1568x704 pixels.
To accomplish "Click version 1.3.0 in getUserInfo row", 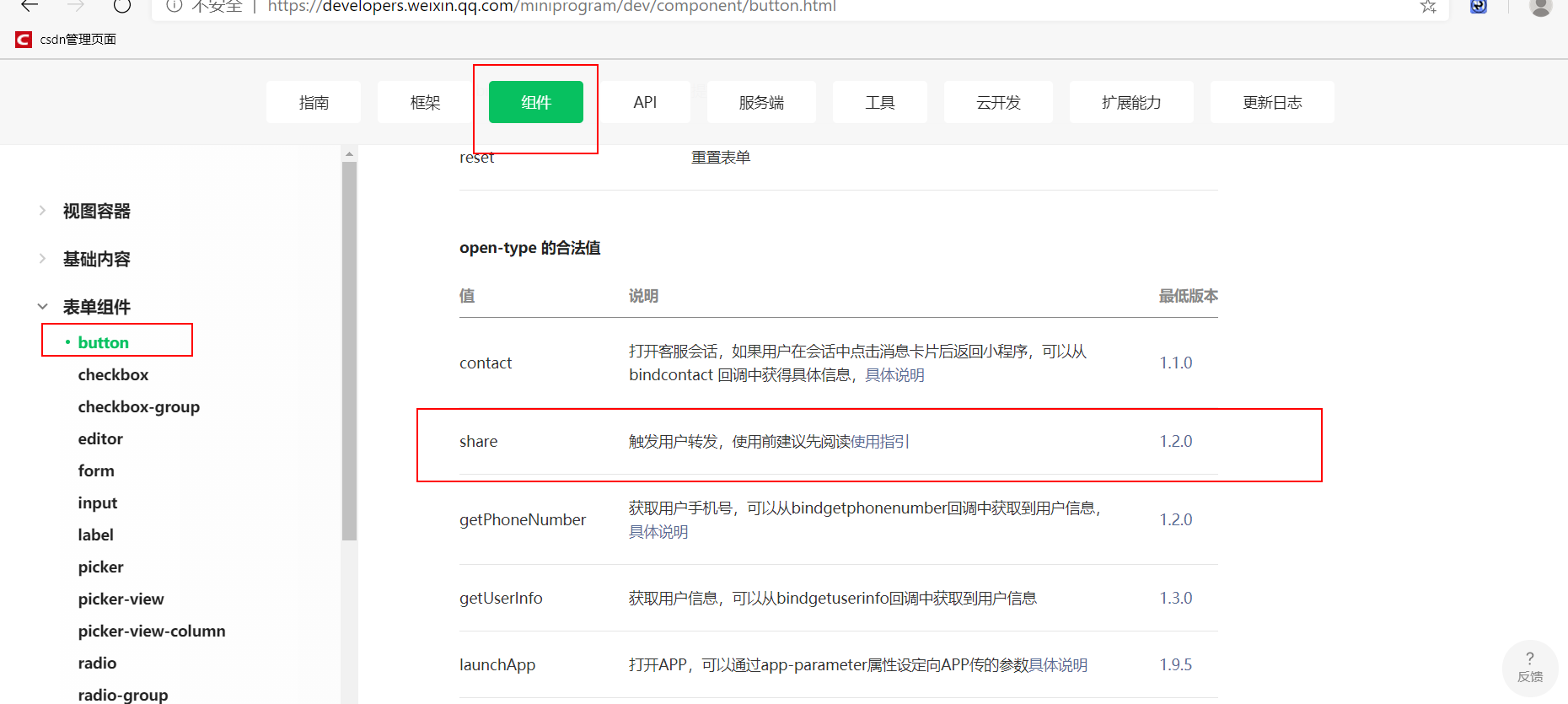I will point(1176,598).
